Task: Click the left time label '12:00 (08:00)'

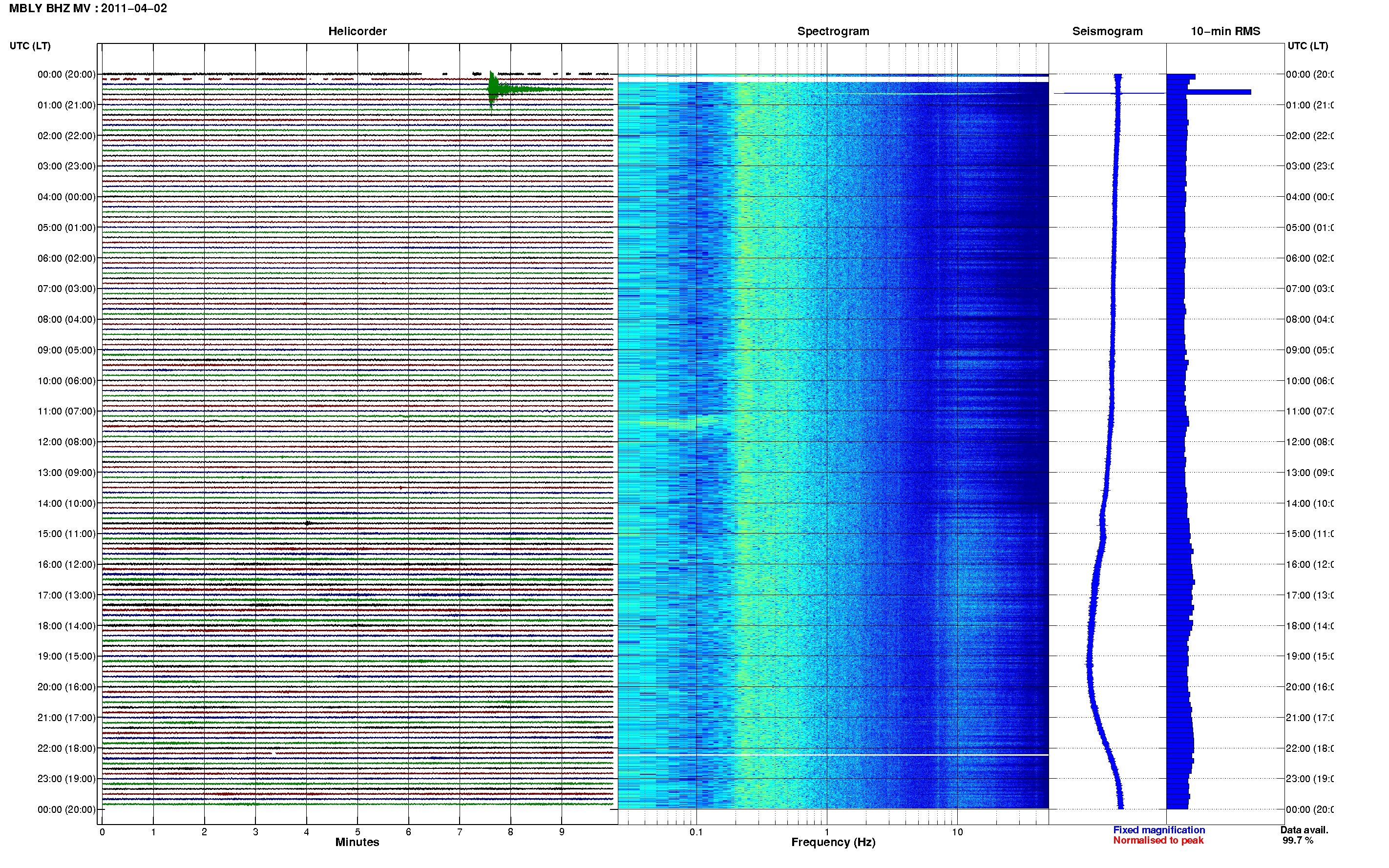Action: pyautogui.click(x=66, y=442)
